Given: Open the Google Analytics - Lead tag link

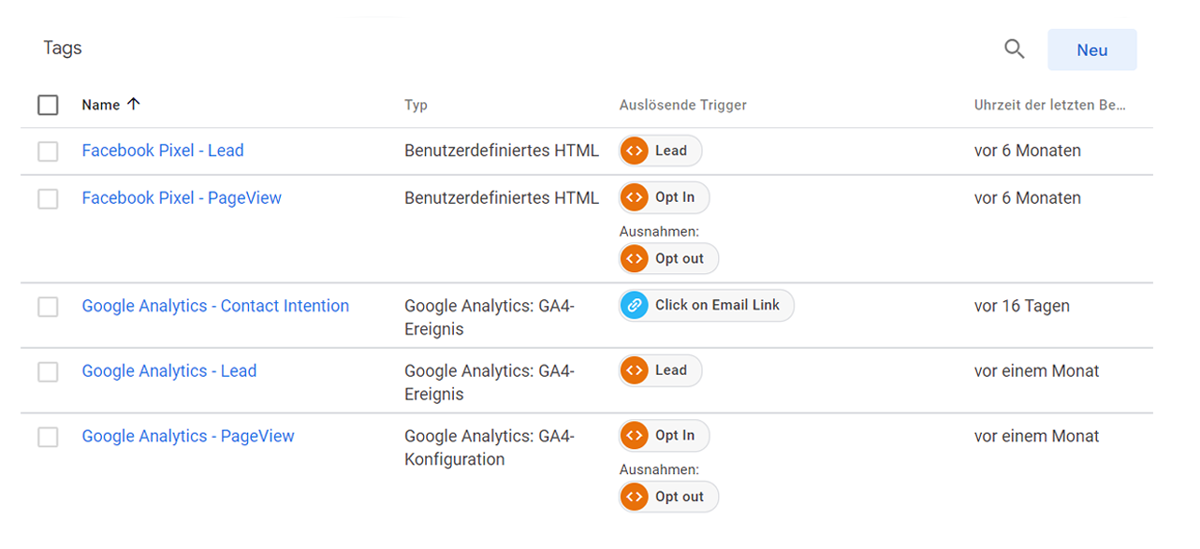Looking at the screenshot, I should (169, 371).
